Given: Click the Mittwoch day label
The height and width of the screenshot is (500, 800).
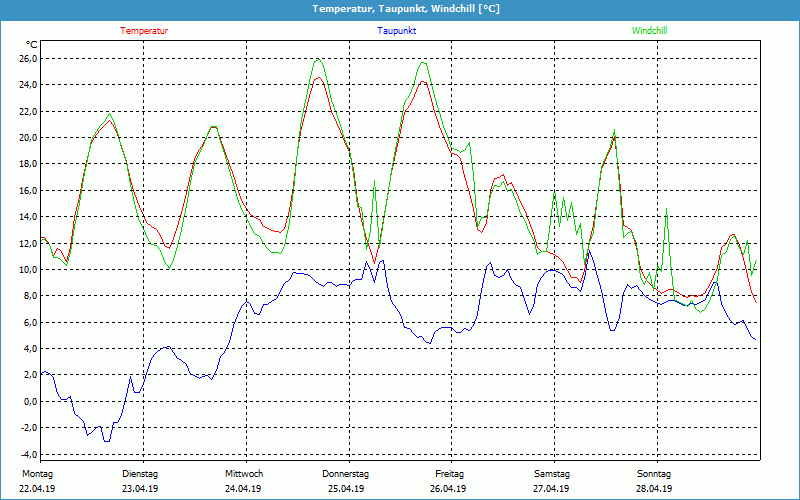Looking at the screenshot, I should 244,474.
